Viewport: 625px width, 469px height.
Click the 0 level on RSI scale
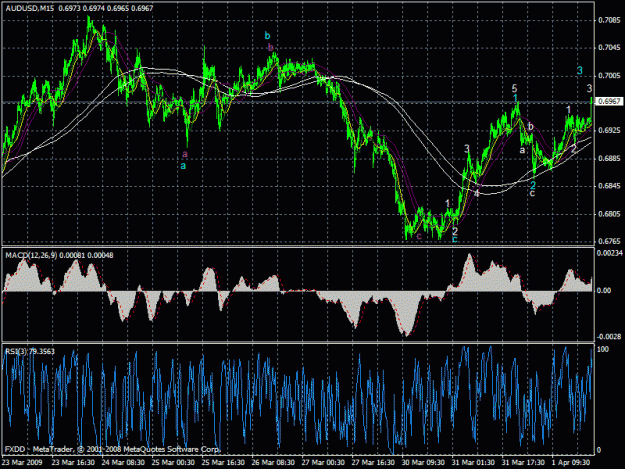click(599, 450)
